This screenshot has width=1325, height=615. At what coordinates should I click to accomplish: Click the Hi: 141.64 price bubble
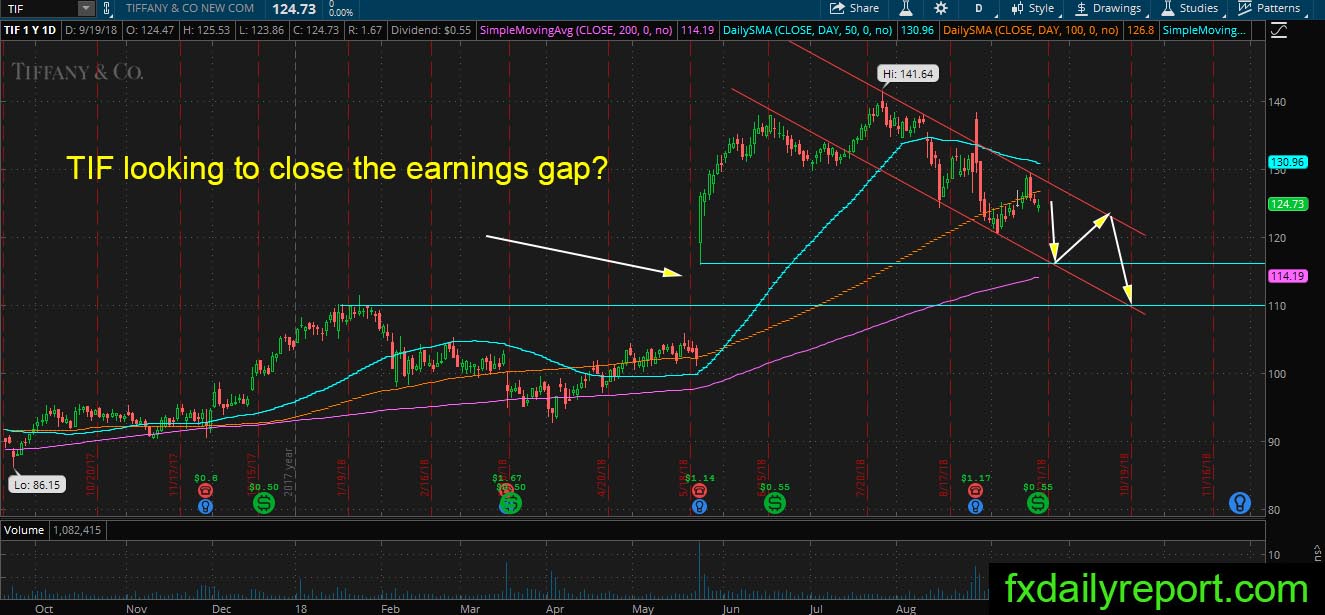(x=908, y=72)
